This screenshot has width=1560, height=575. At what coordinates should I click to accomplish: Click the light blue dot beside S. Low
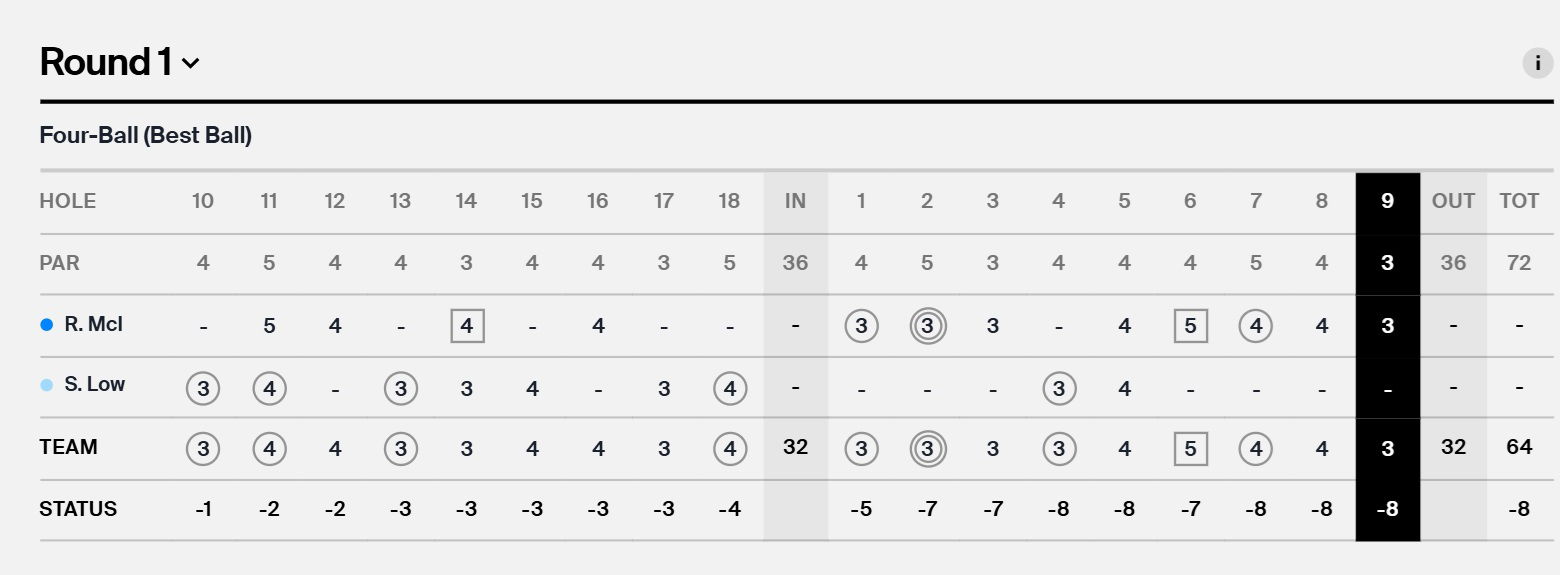(x=46, y=385)
